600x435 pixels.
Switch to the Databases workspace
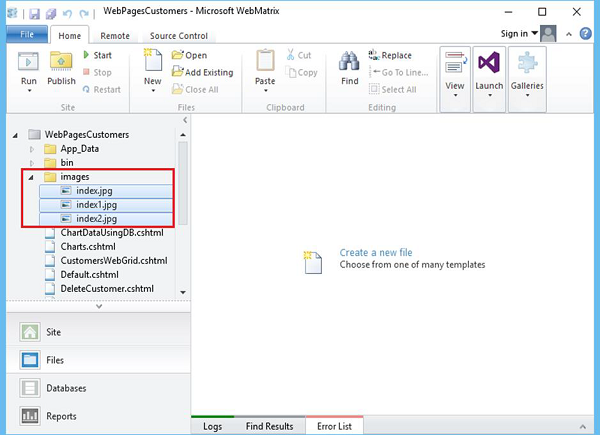pos(66,388)
